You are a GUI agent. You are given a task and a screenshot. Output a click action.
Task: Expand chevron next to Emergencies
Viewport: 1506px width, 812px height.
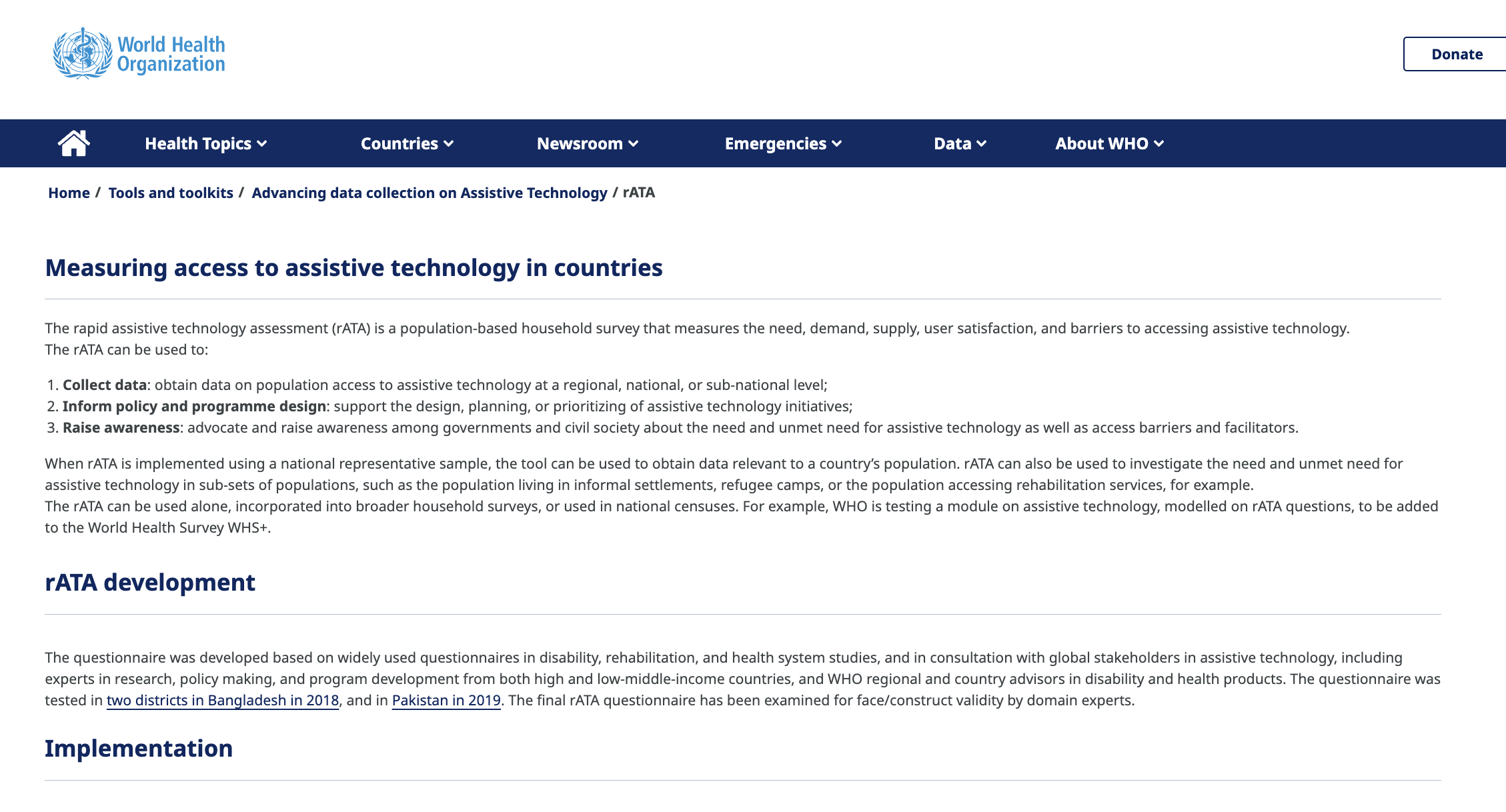[837, 144]
